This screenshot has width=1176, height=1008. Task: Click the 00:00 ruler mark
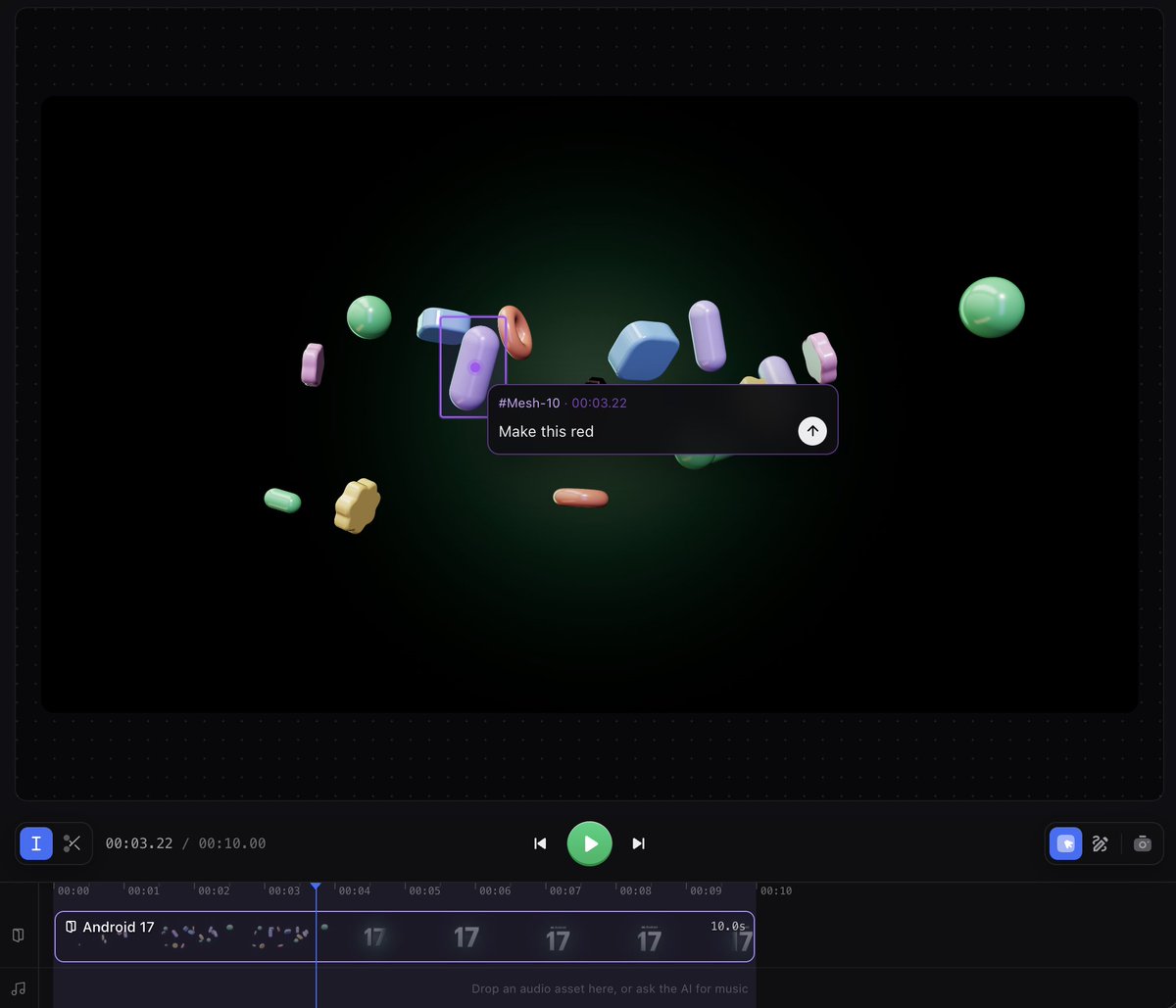(x=73, y=891)
